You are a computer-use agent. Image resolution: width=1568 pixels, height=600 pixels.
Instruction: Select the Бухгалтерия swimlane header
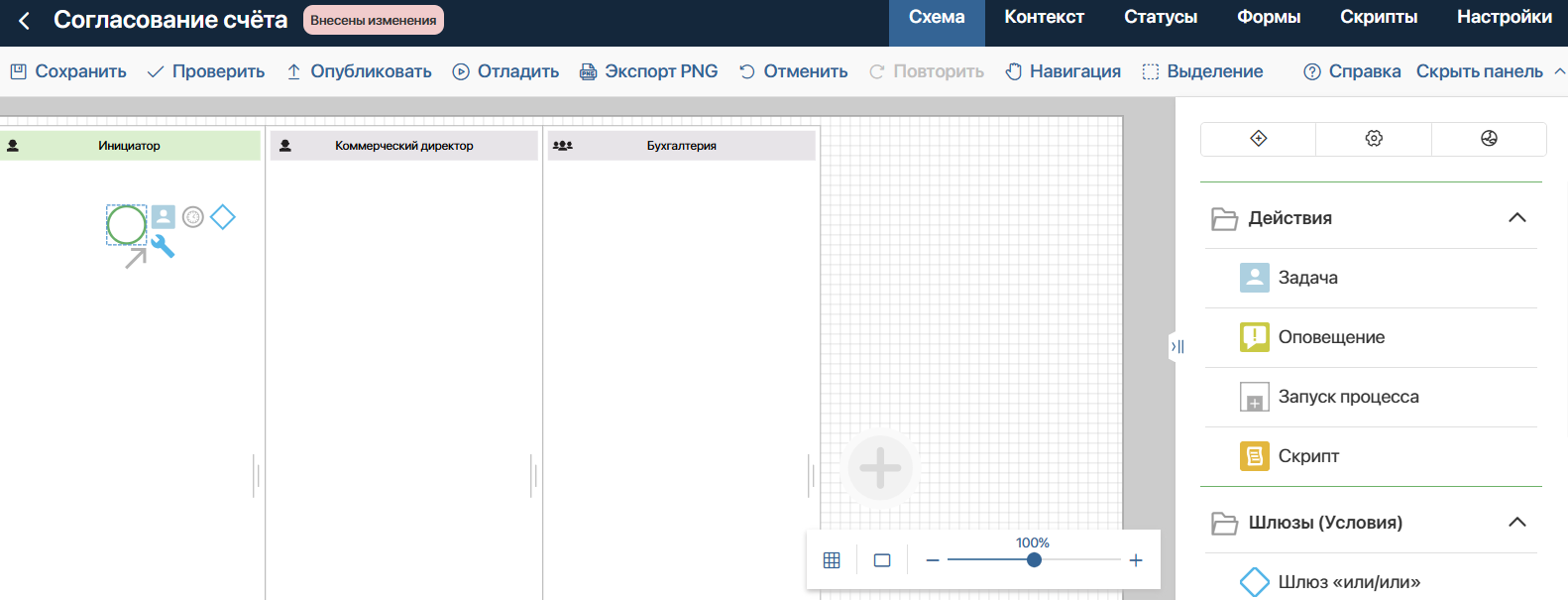(682, 146)
